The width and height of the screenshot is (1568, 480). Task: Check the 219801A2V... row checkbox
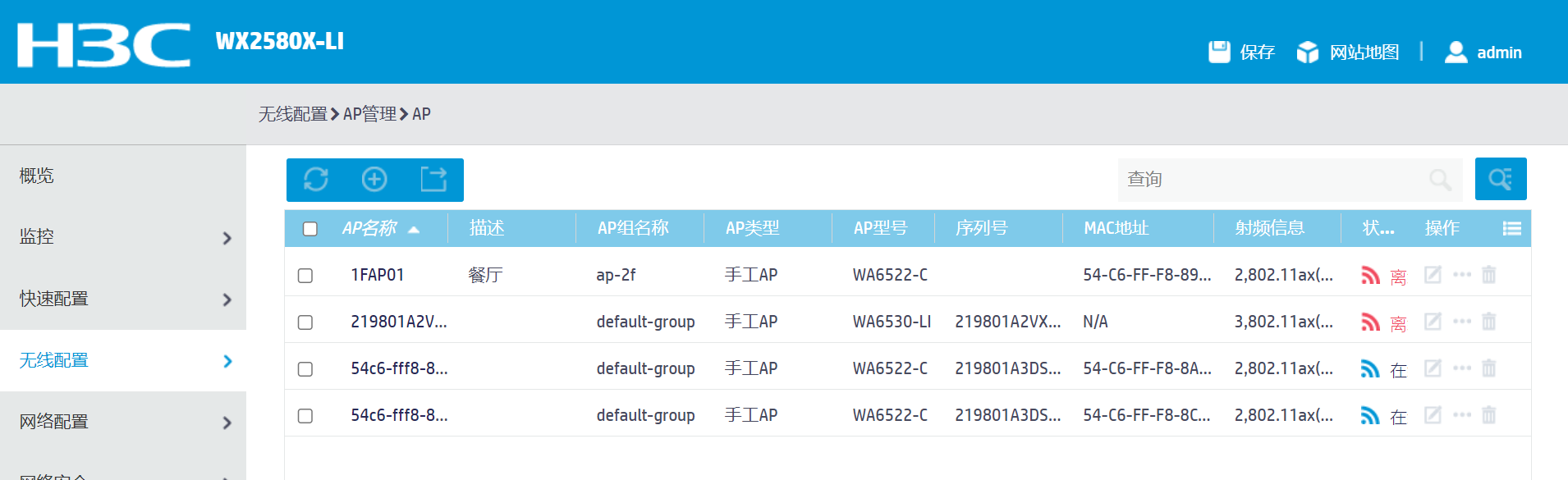[305, 322]
